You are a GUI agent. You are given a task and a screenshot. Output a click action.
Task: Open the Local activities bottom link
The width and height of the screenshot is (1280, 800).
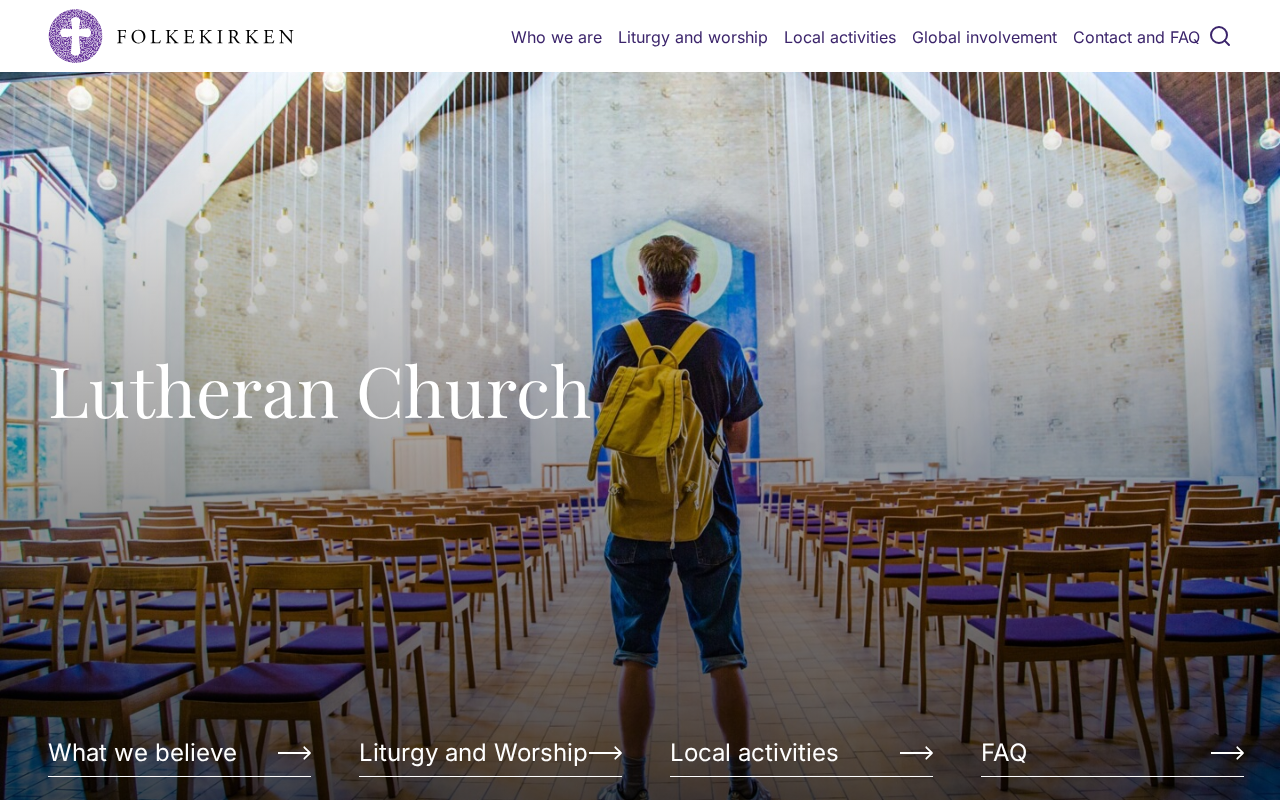pyautogui.click(x=754, y=753)
